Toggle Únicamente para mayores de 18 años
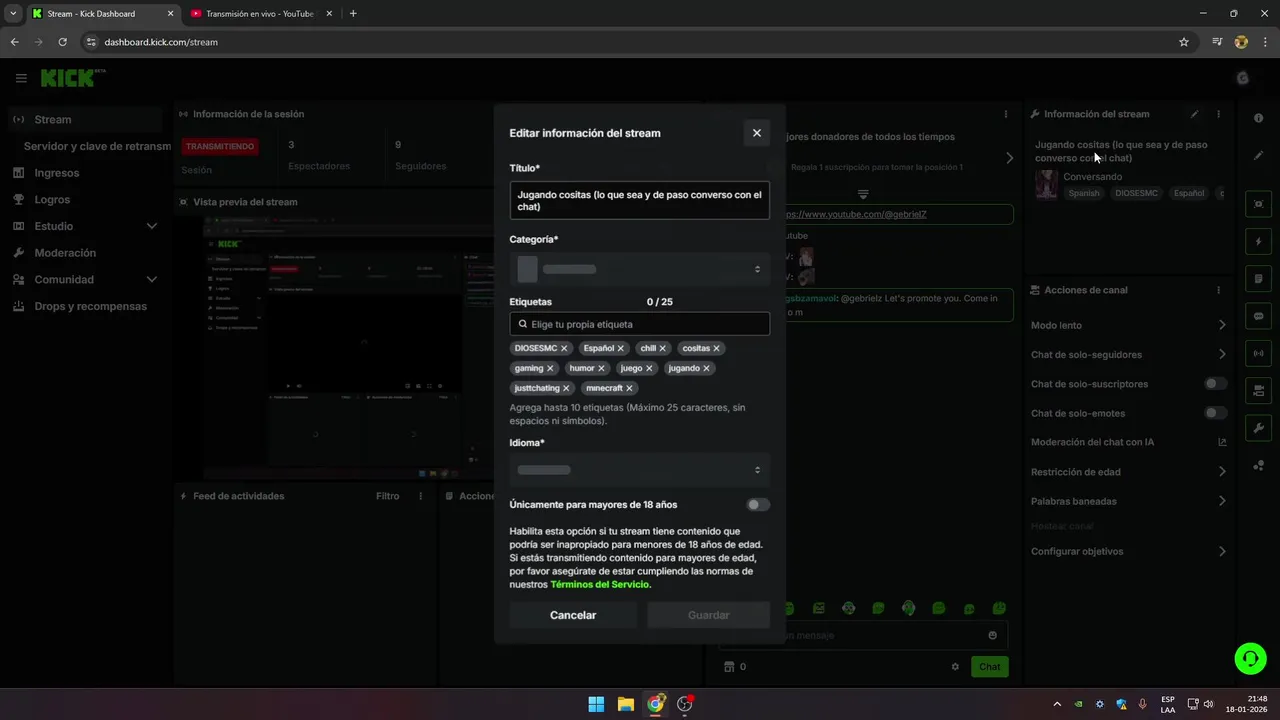Screen dimensions: 1280x720 click(758, 505)
